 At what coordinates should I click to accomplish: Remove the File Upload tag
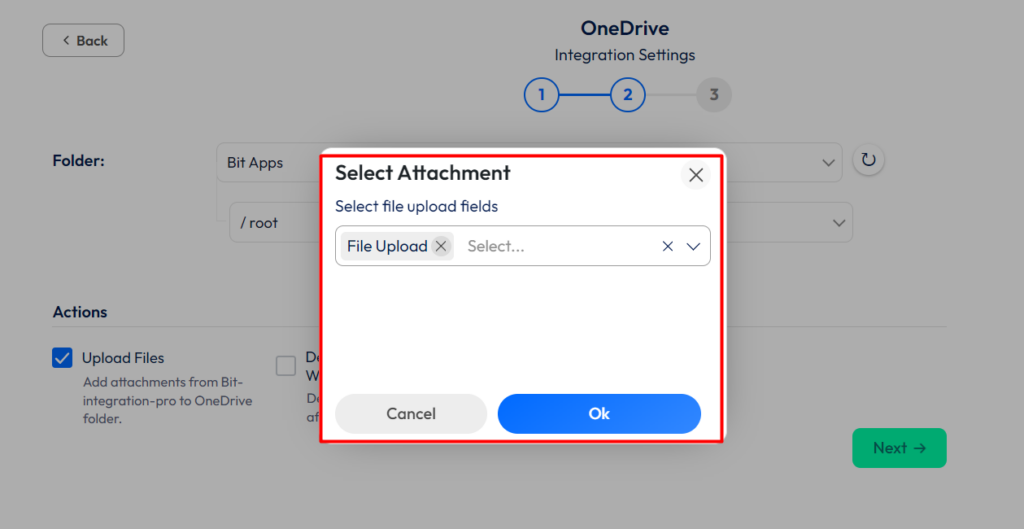[441, 246]
